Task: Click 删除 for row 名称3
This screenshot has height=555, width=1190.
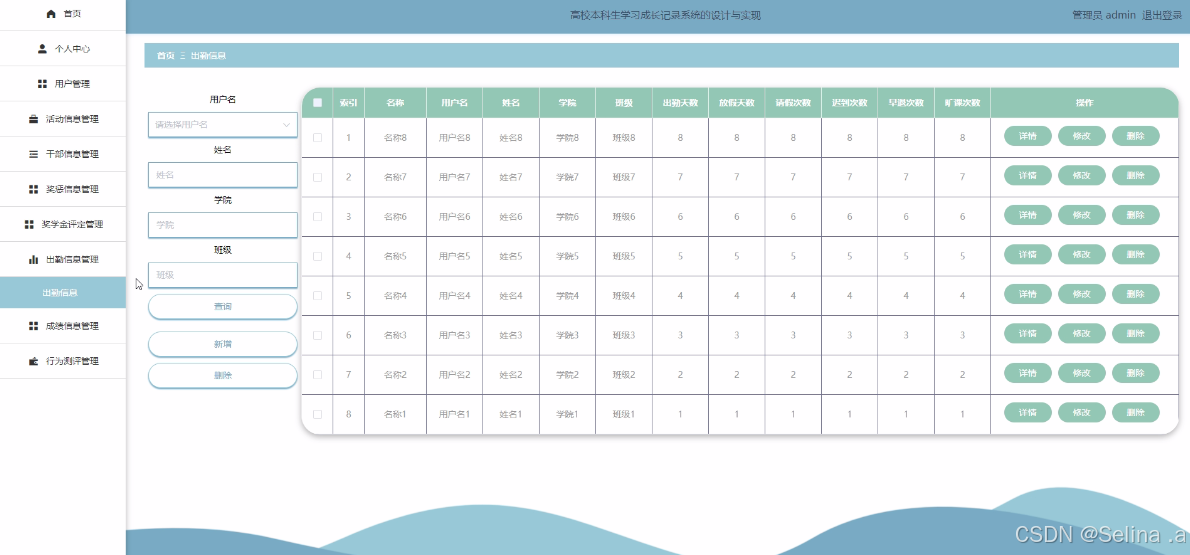Action: pyautogui.click(x=1135, y=333)
